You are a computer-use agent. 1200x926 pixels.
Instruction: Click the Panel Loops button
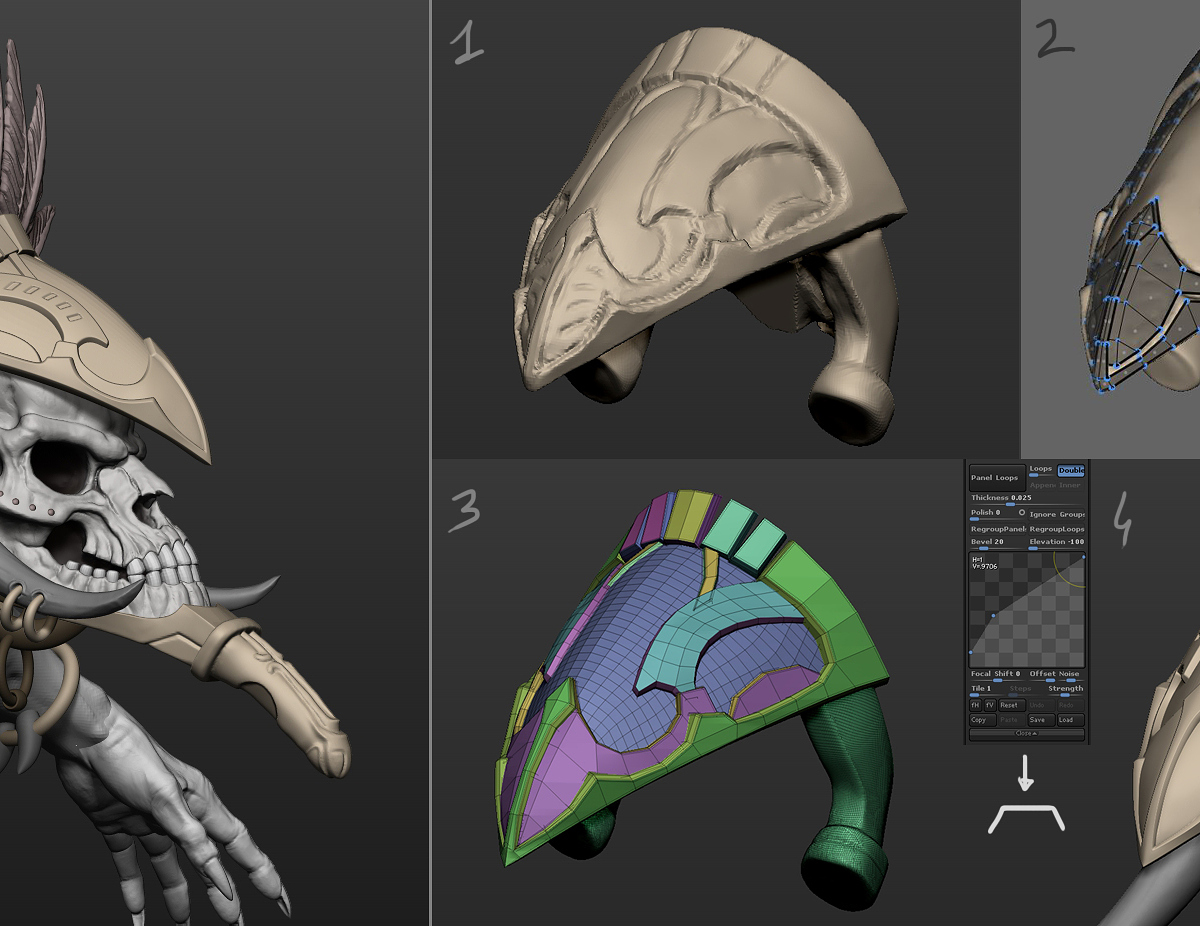pyautogui.click(x=997, y=478)
